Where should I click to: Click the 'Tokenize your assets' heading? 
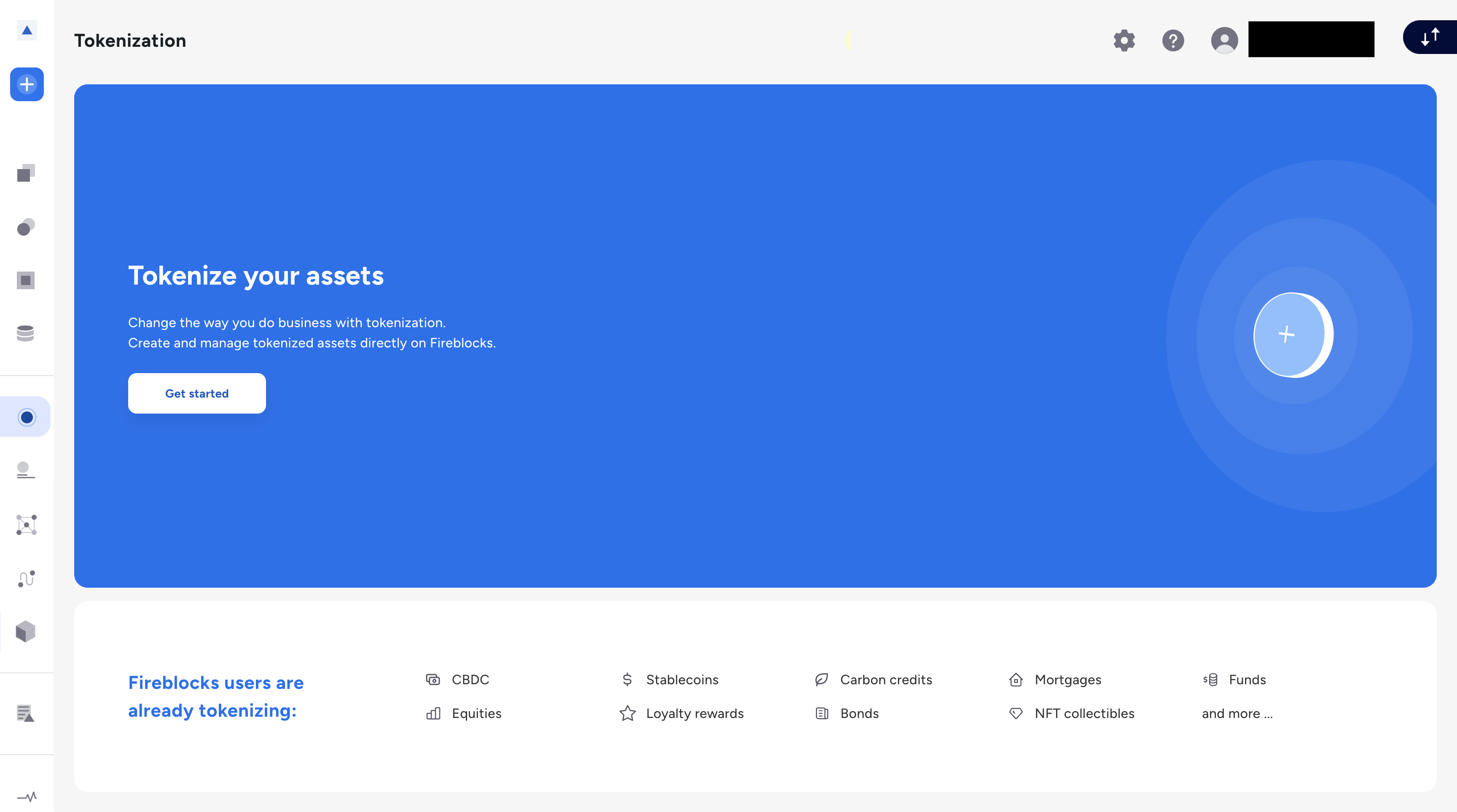pos(255,276)
